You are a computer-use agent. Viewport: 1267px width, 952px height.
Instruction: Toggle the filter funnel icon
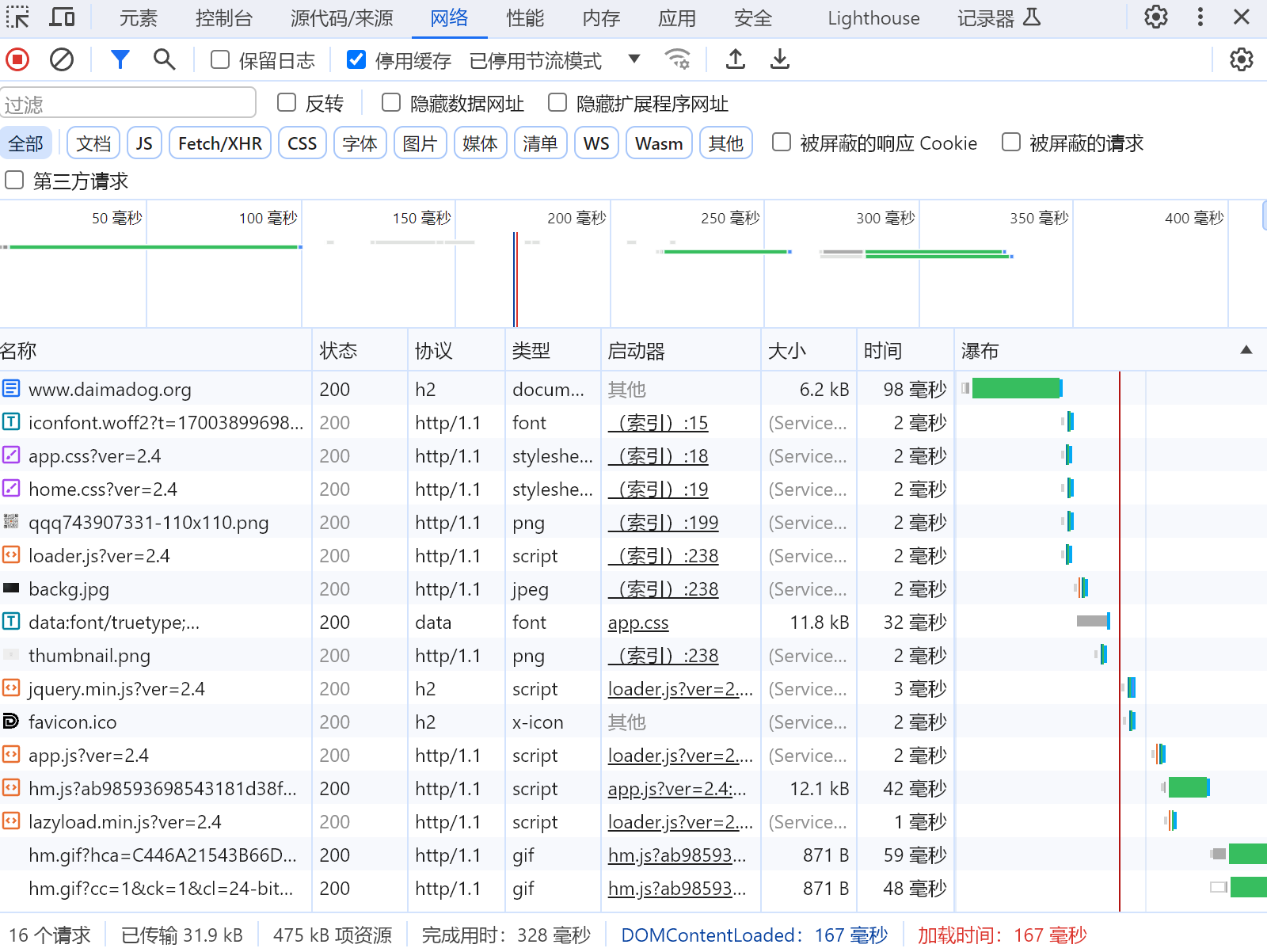click(120, 59)
